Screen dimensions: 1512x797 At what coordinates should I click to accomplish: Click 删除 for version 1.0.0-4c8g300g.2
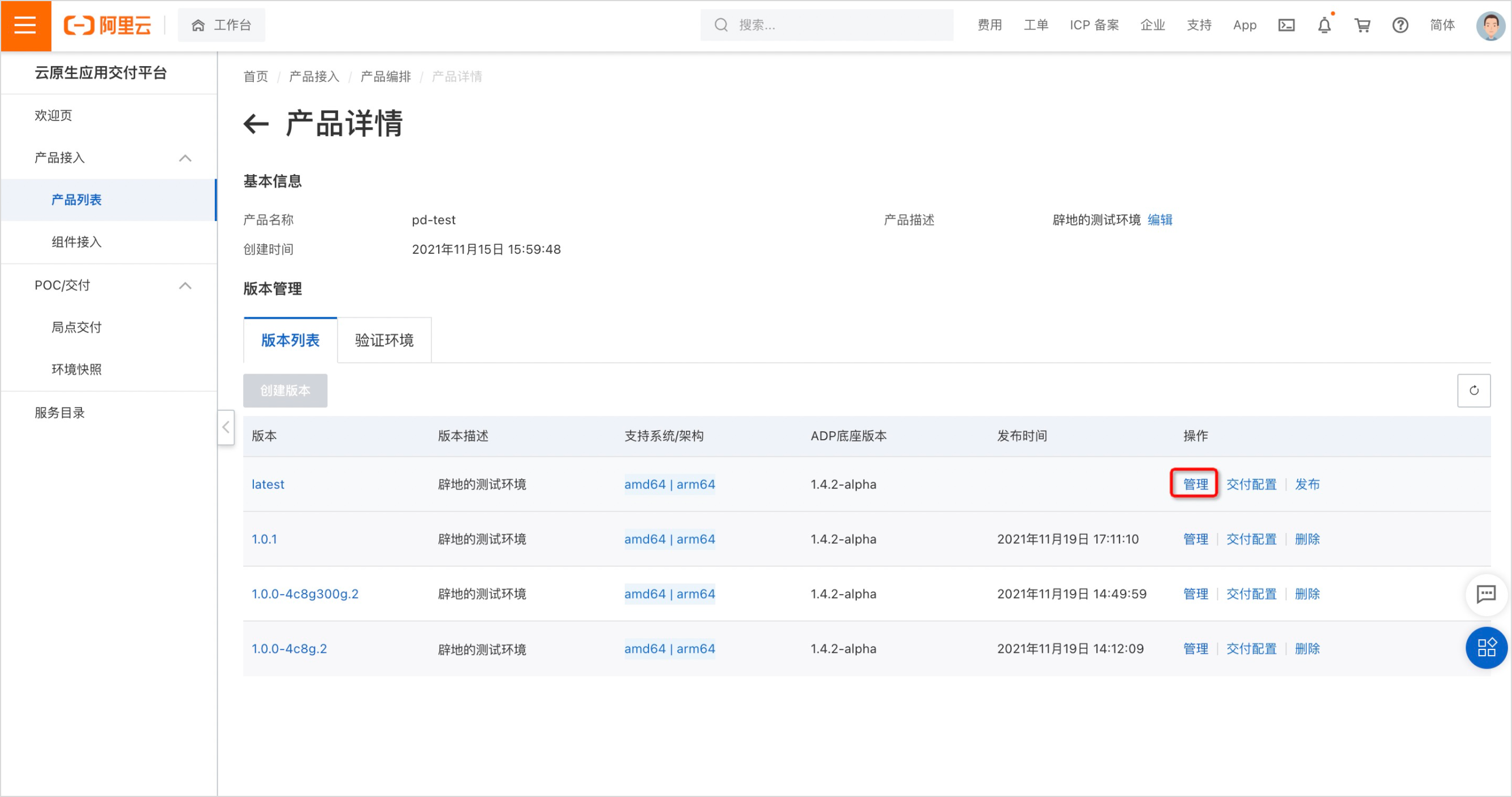1307,594
